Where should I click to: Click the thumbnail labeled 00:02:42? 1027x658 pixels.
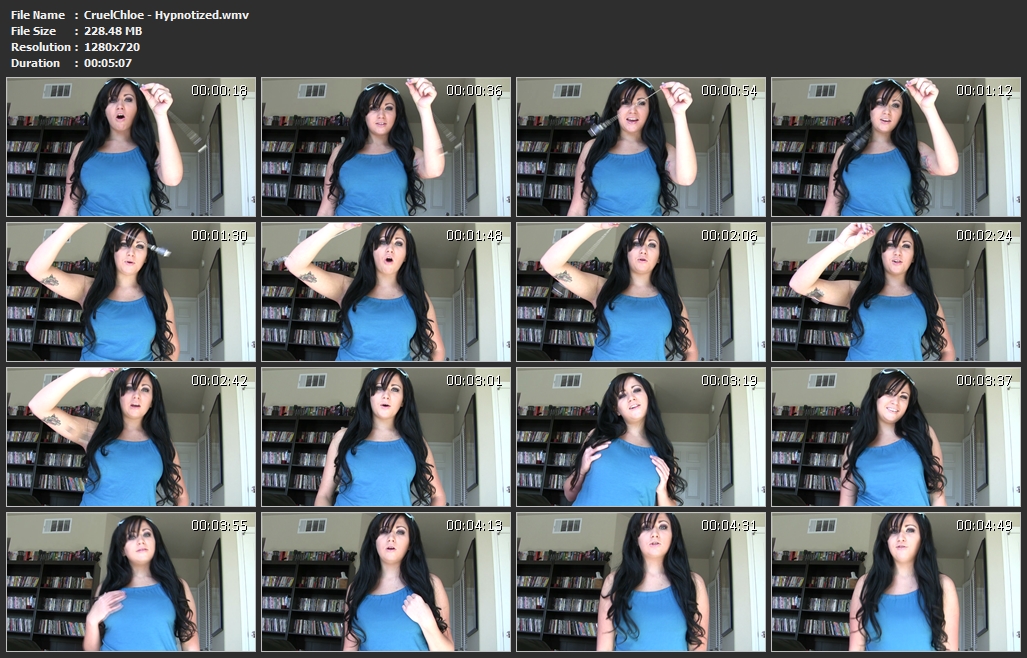click(131, 437)
